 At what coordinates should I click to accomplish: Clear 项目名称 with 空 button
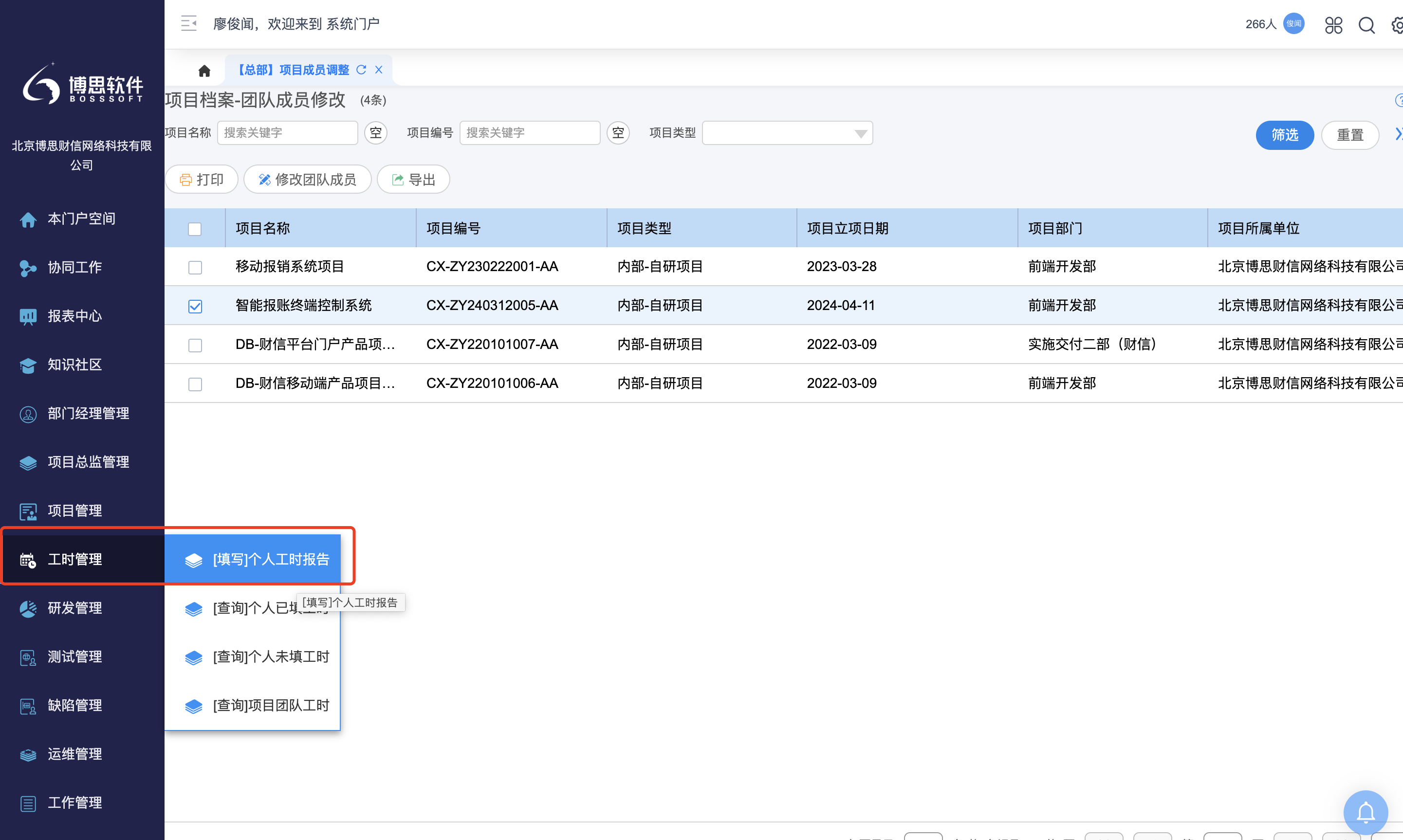click(375, 133)
